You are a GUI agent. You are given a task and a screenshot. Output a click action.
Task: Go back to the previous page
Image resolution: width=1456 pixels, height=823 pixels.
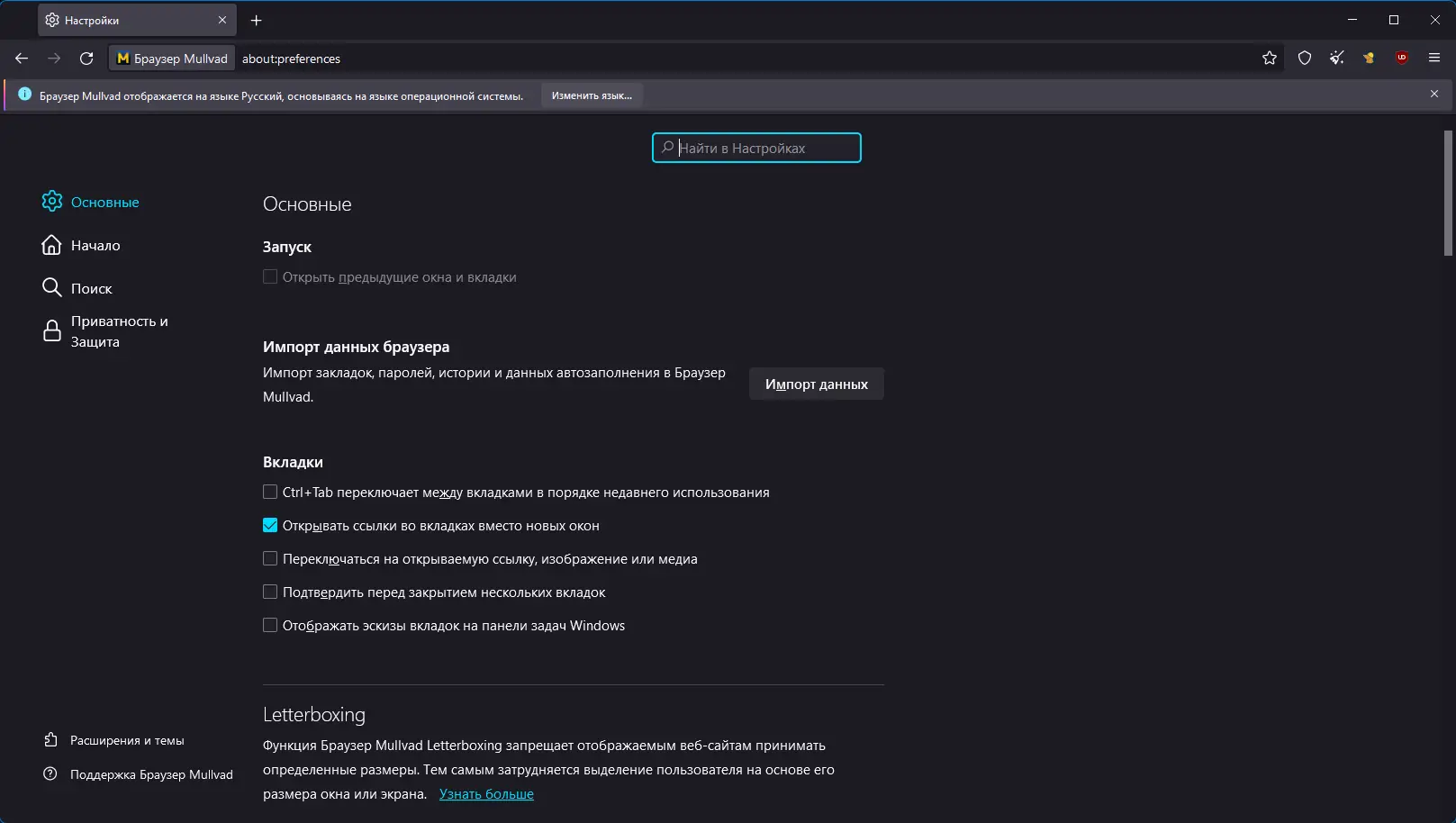(x=22, y=59)
